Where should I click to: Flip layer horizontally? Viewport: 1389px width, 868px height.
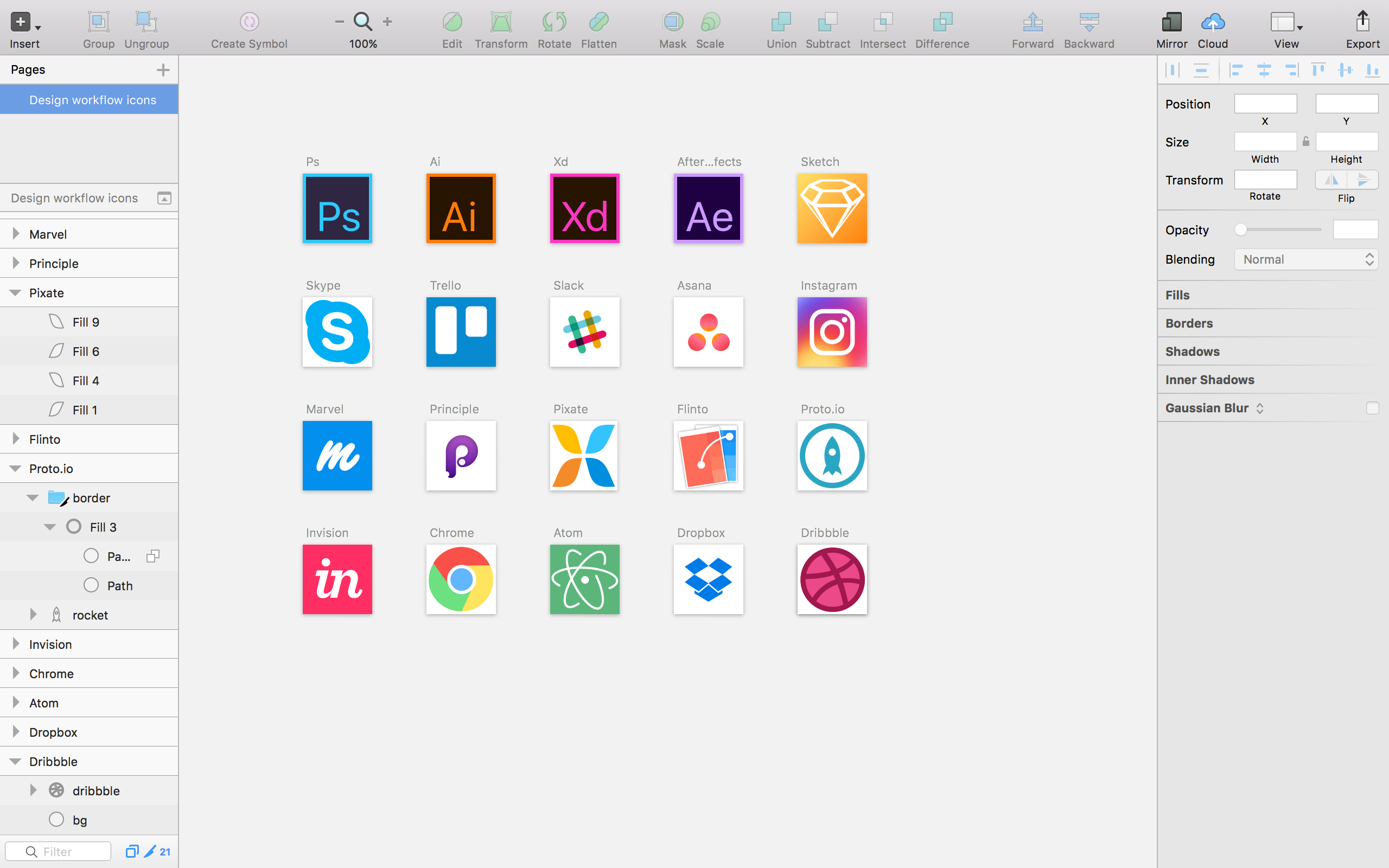coord(1331,180)
